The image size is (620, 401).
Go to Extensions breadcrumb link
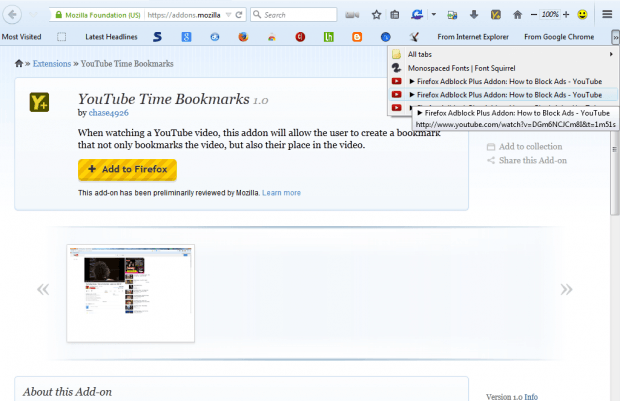click(x=52, y=64)
